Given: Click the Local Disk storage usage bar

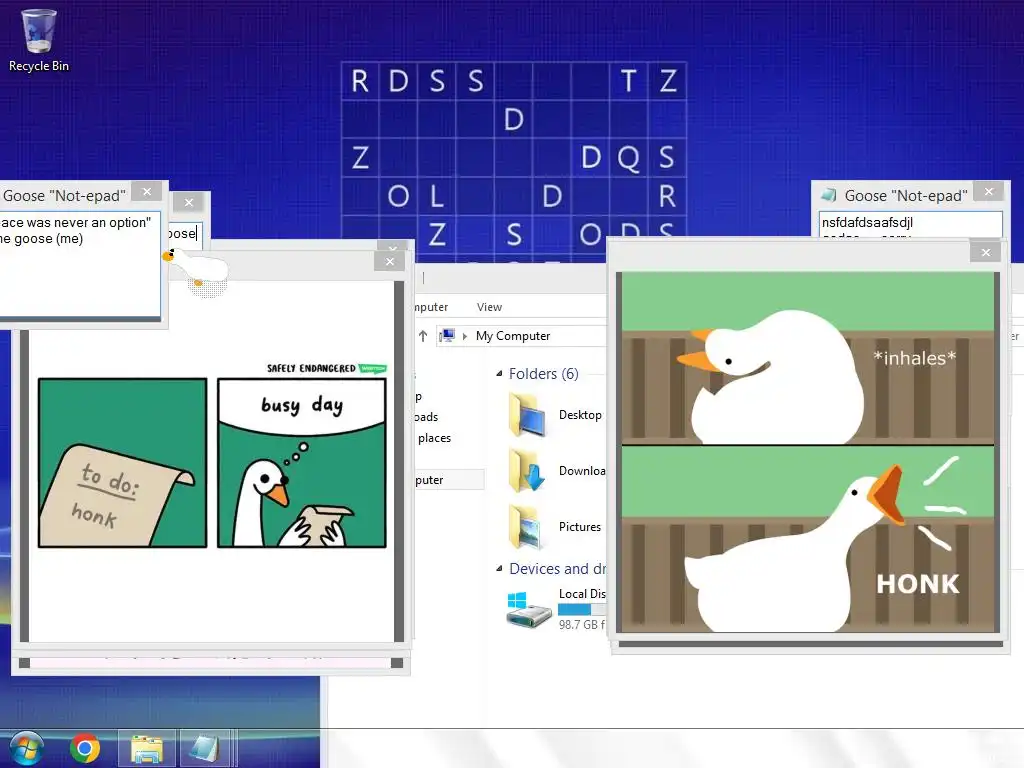Looking at the screenshot, I should 582,609.
